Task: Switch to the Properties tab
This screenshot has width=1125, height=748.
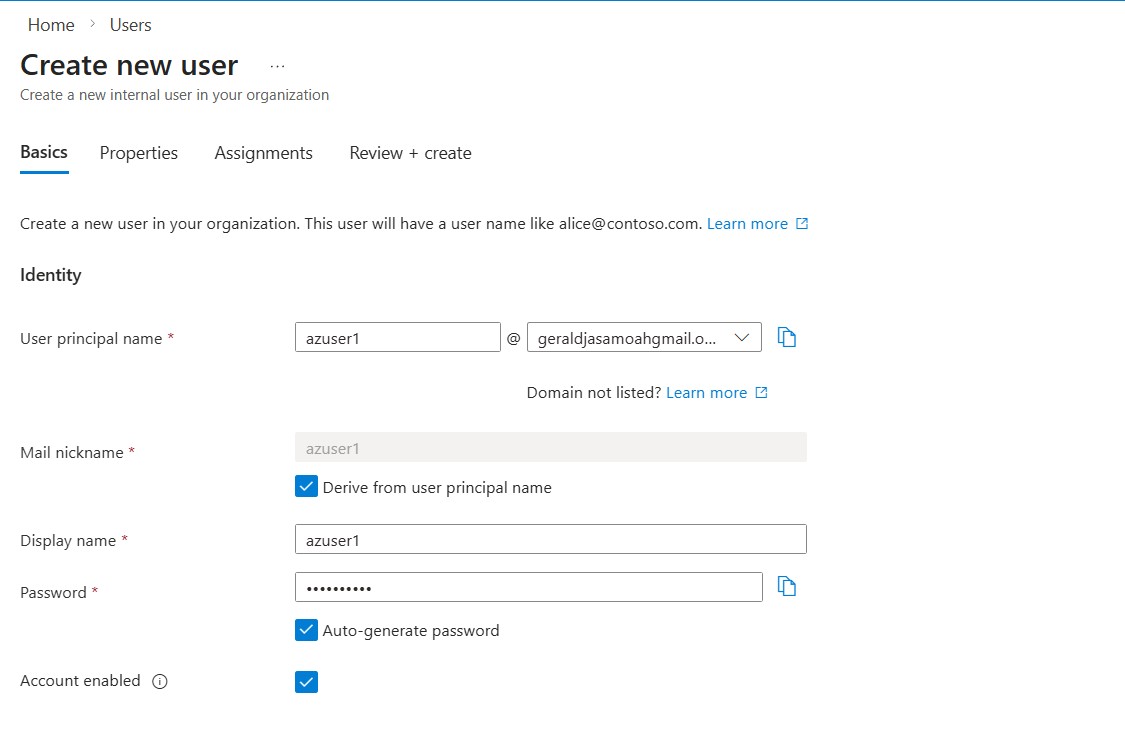Action: (x=139, y=153)
